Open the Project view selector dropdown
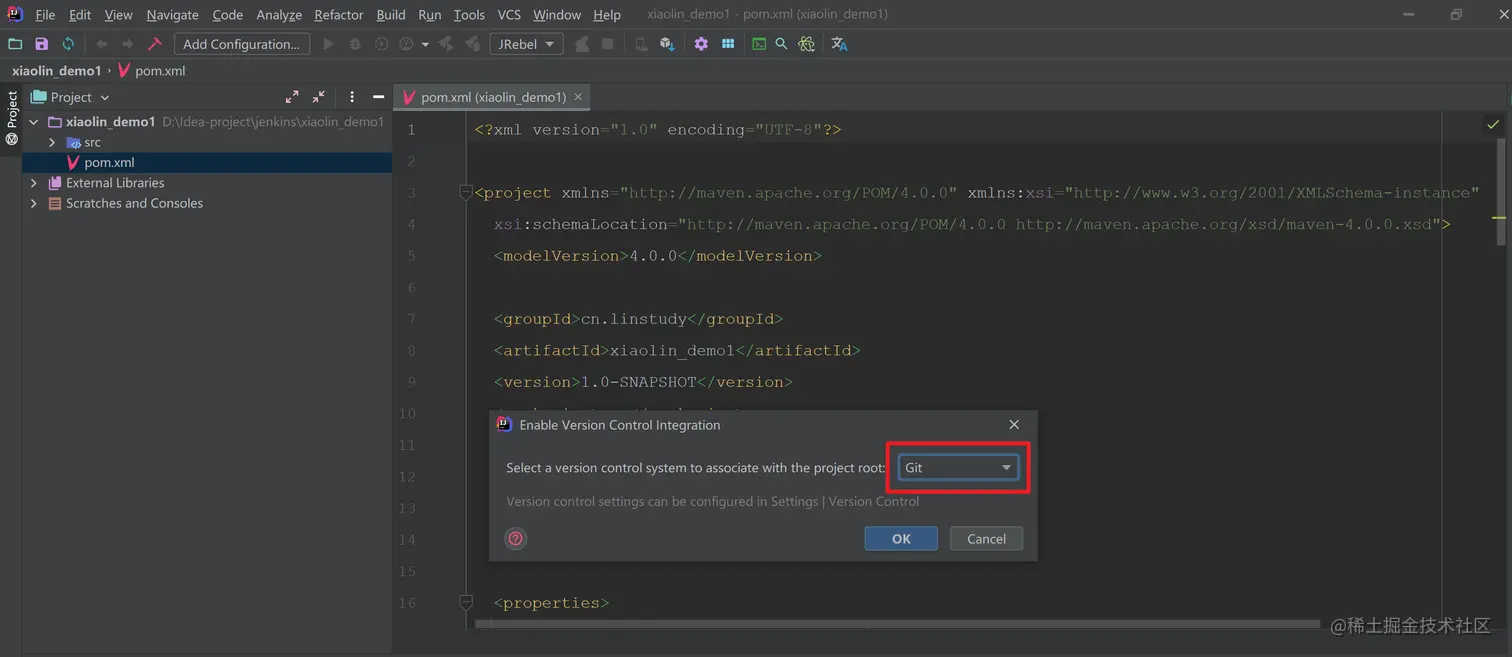 tap(70, 97)
